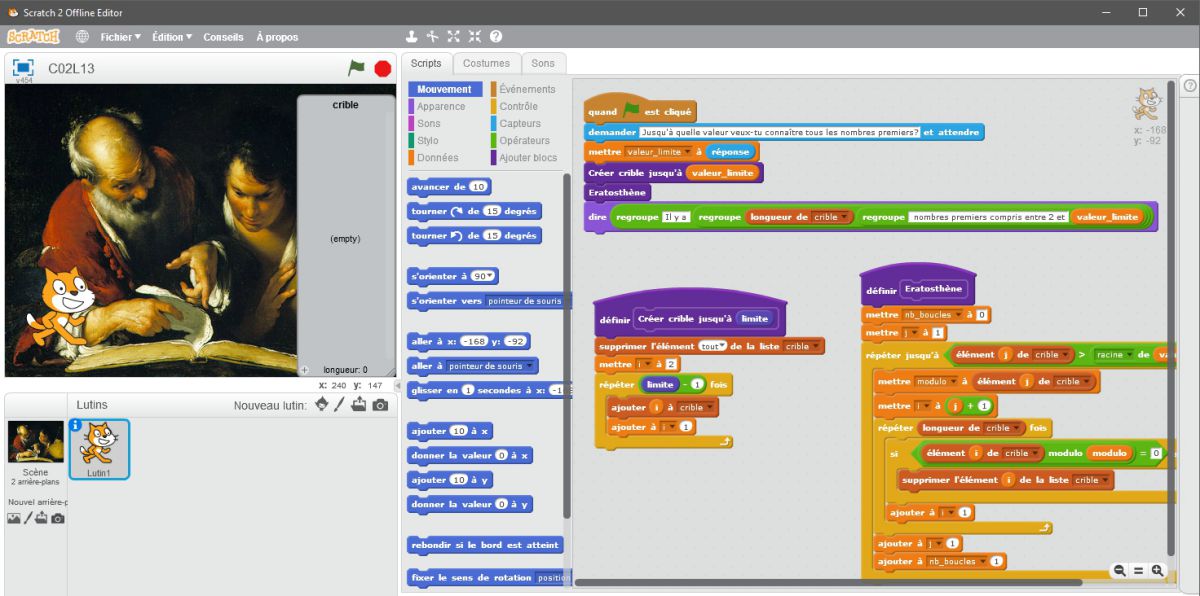
Task: Click the Scratch logo
Action: point(33,36)
